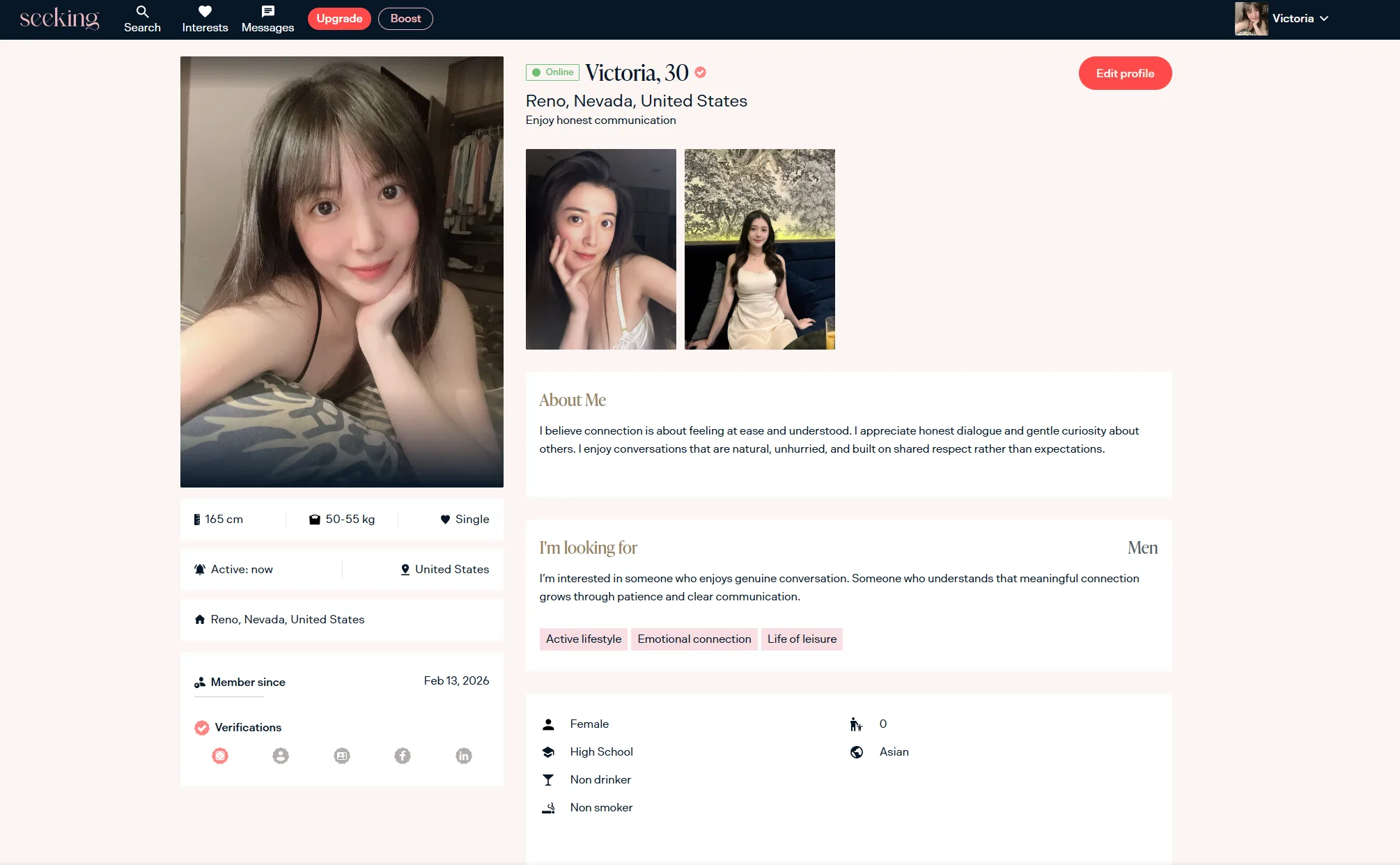The height and width of the screenshot is (865, 1400).
Task: Click the ID card verification badge
Action: point(342,756)
